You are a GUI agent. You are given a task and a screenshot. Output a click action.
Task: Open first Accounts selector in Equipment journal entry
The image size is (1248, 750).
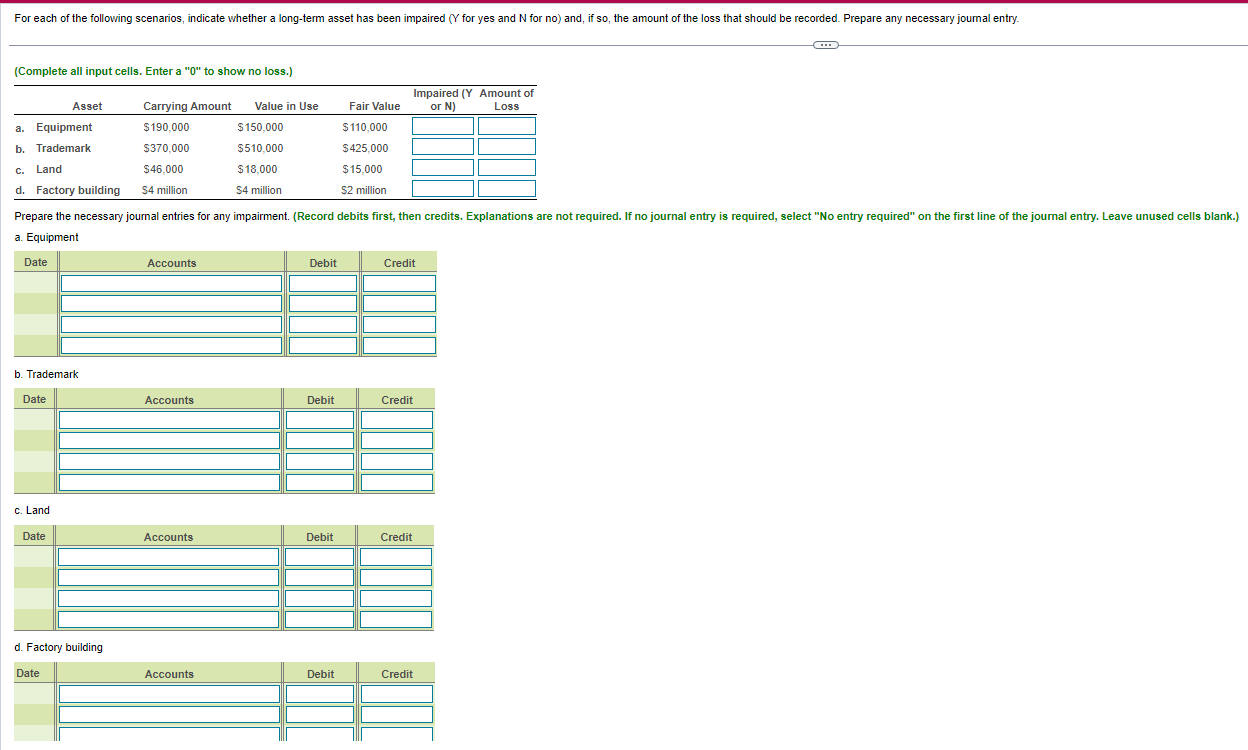click(x=171, y=283)
